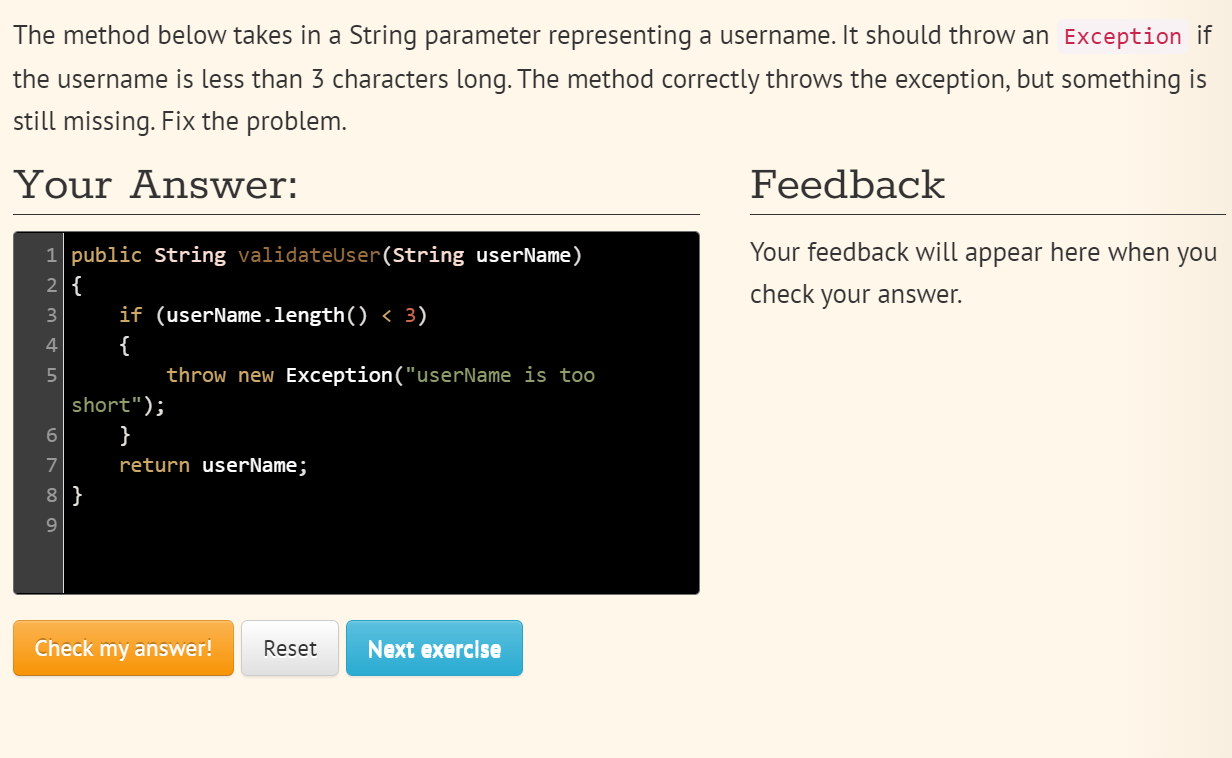Select line number 1 in gutter
The height and width of the screenshot is (758, 1232).
click(50, 255)
